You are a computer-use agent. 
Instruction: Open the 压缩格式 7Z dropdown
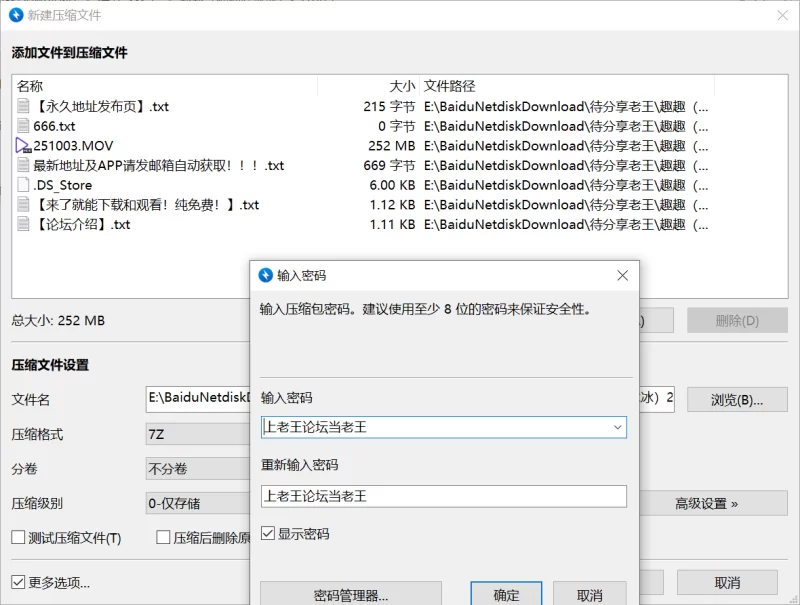197,435
